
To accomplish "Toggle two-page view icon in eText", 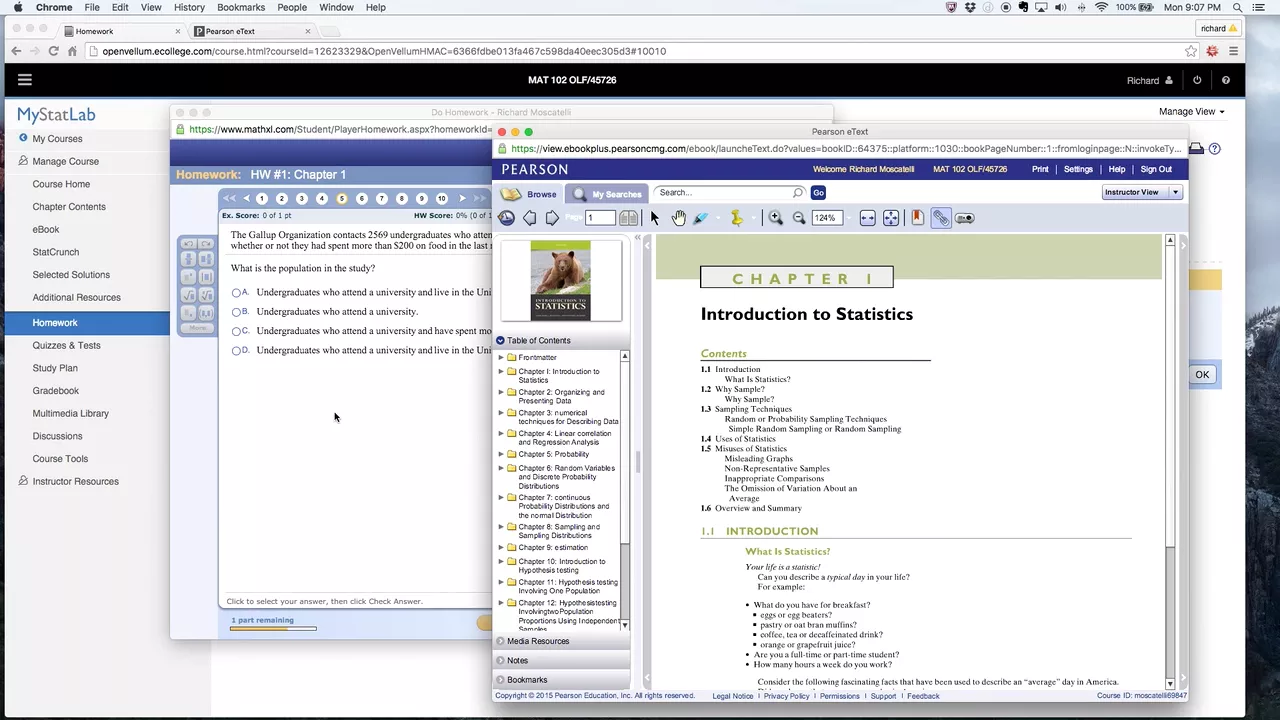I will click(x=628, y=218).
